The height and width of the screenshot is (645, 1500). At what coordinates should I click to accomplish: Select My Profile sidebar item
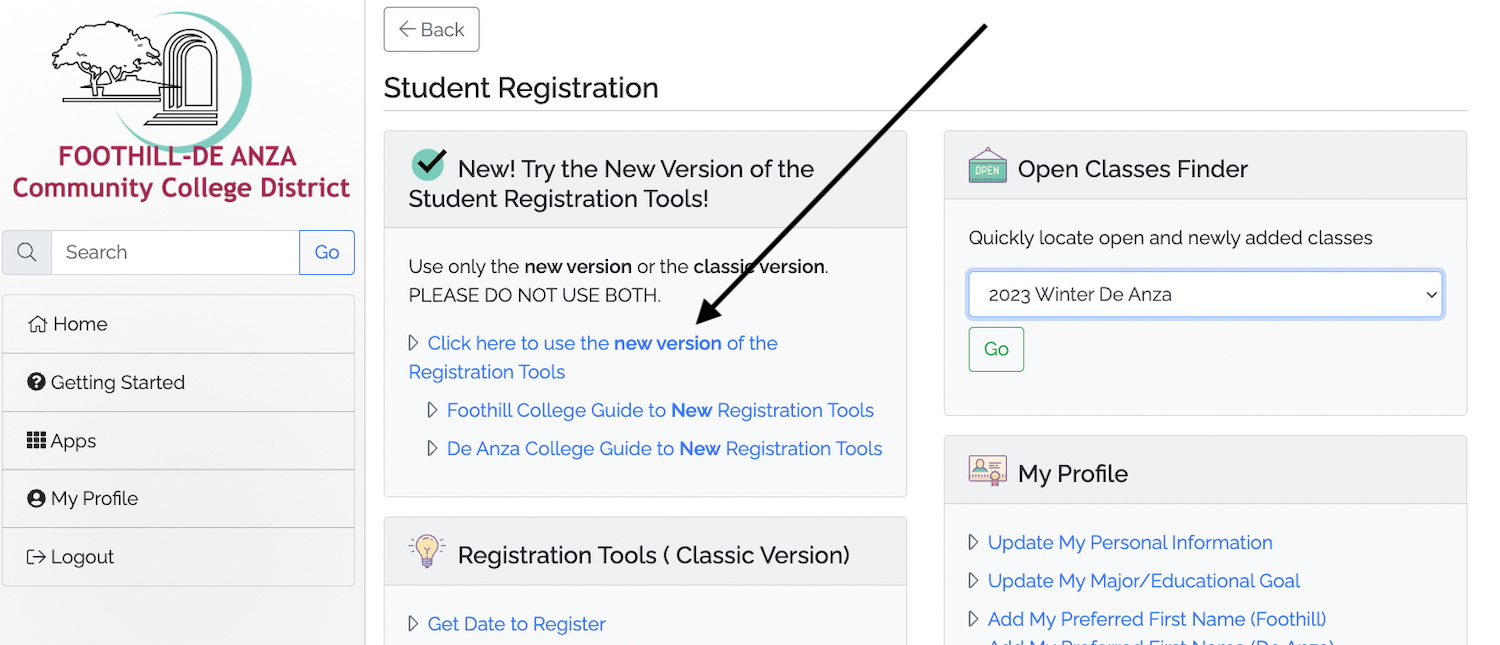tap(178, 498)
